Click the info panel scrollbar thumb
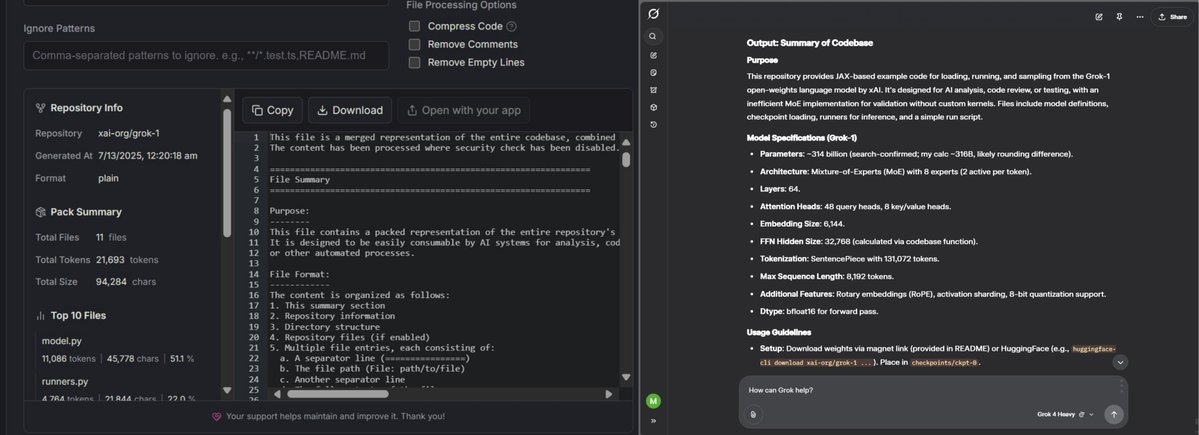1199x435 pixels. click(227, 172)
